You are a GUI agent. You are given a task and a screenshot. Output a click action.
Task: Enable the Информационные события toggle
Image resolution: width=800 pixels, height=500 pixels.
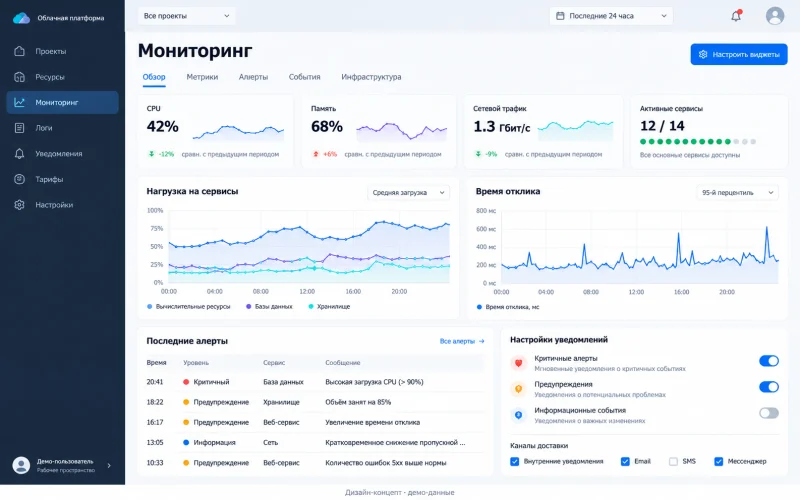[x=769, y=413]
